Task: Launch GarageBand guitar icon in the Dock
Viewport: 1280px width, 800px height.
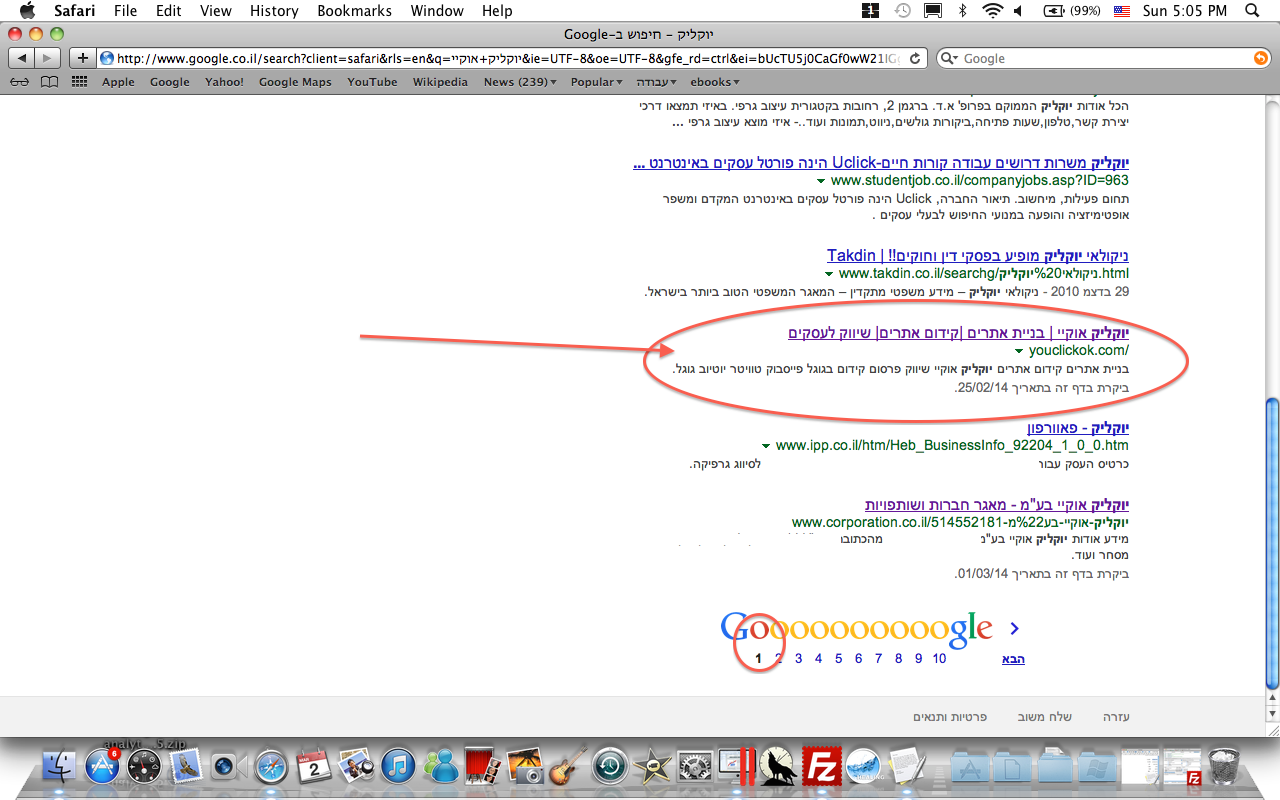Action: (567, 767)
